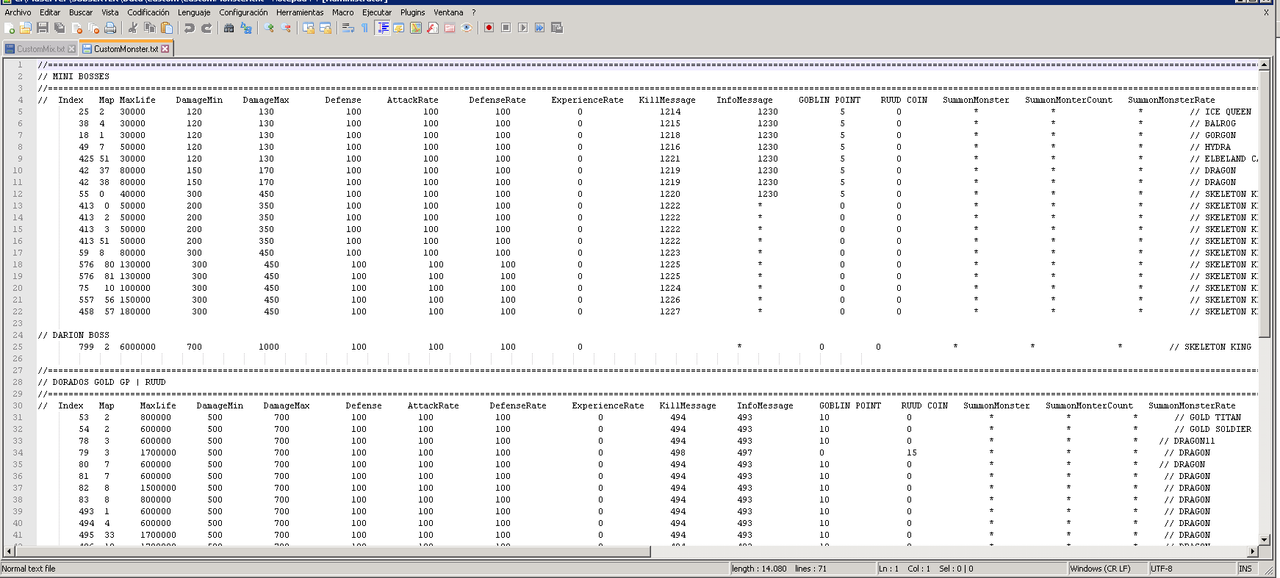Redo action via toolbar arrow
The height and width of the screenshot is (578, 1280).
206,28
